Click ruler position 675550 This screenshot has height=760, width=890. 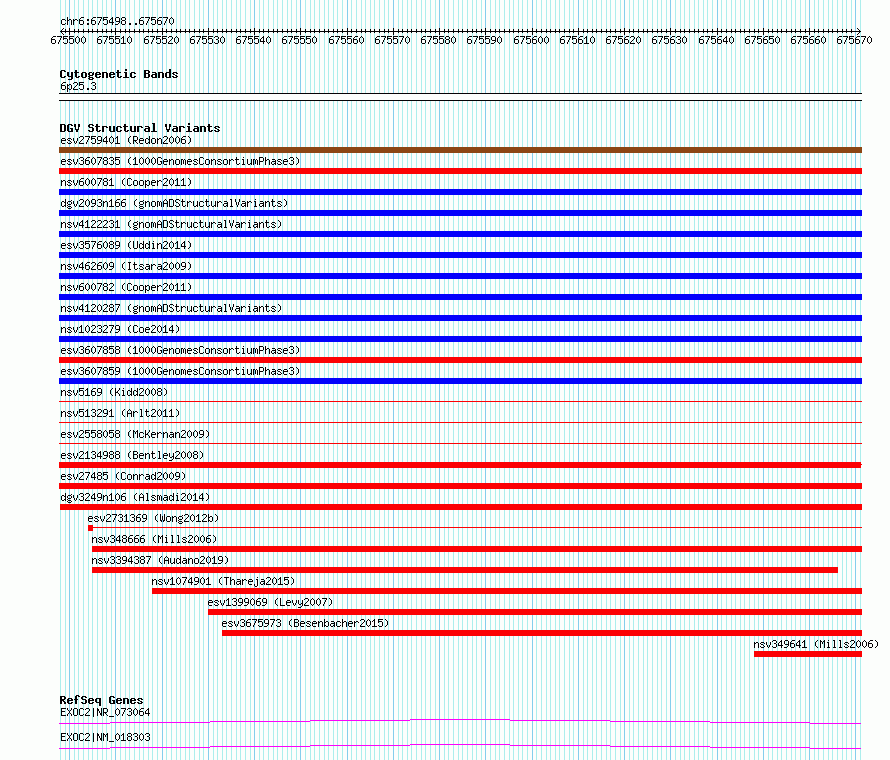coord(299,40)
